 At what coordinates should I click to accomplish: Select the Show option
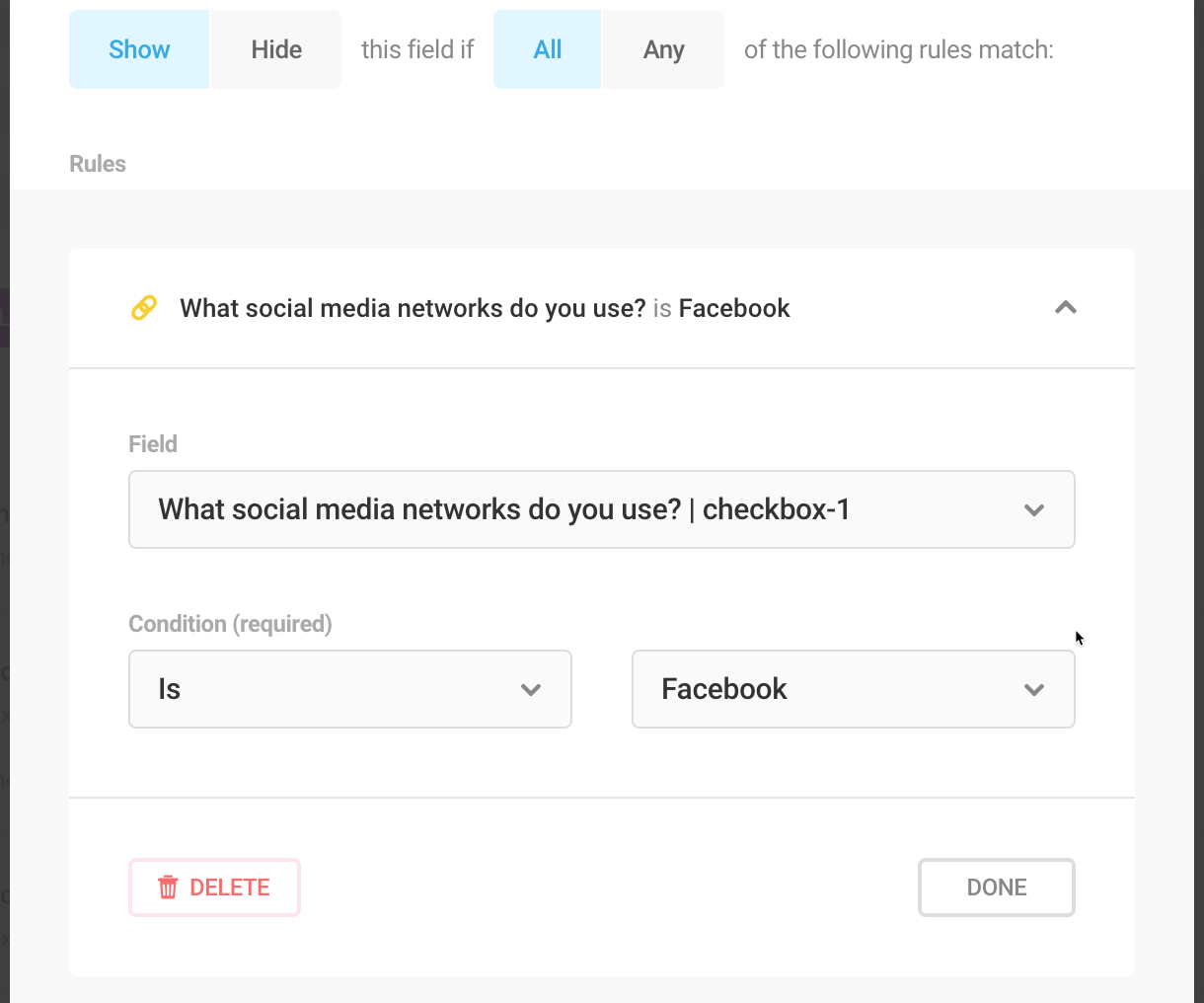click(139, 49)
